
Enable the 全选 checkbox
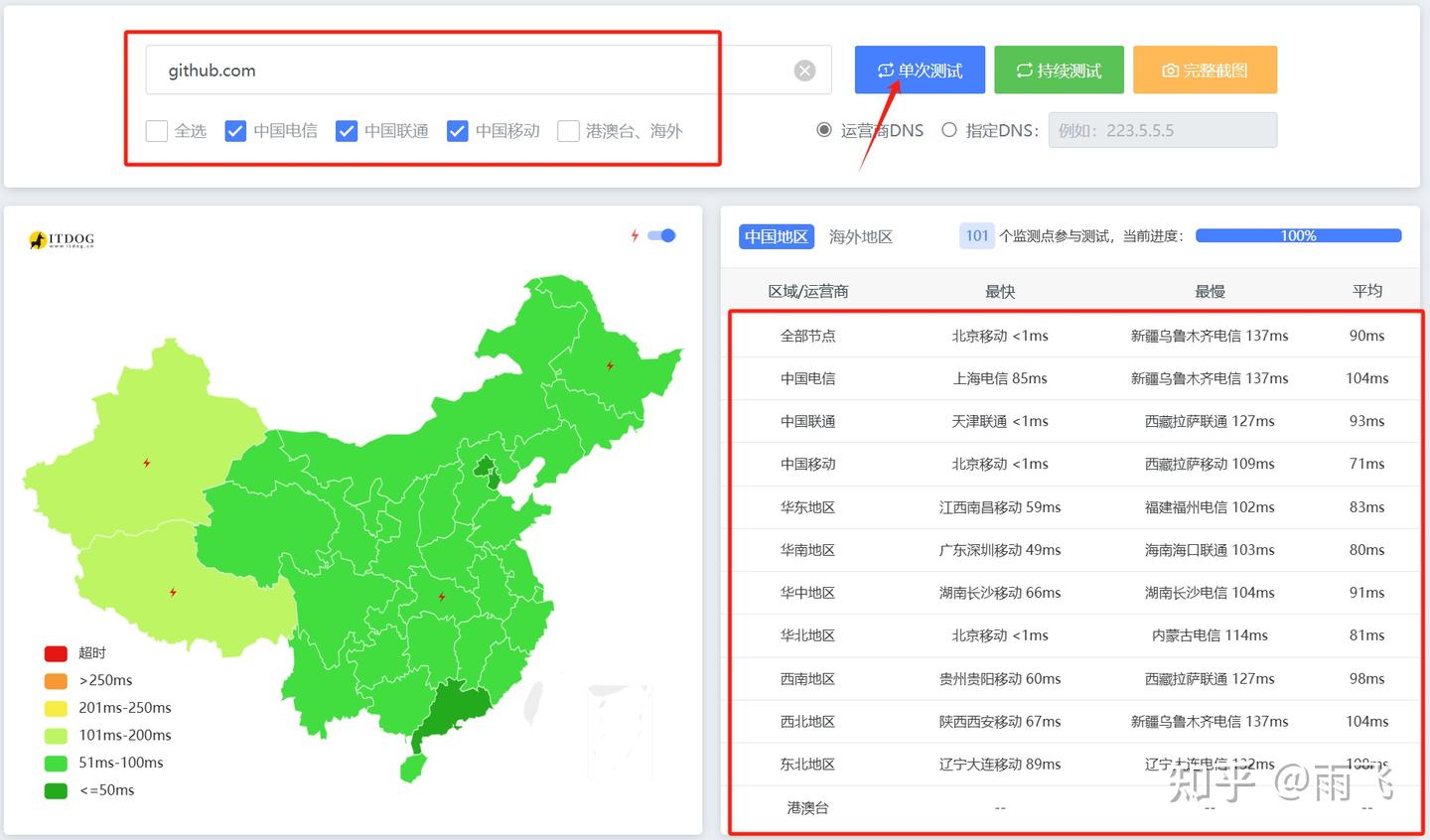click(x=156, y=130)
